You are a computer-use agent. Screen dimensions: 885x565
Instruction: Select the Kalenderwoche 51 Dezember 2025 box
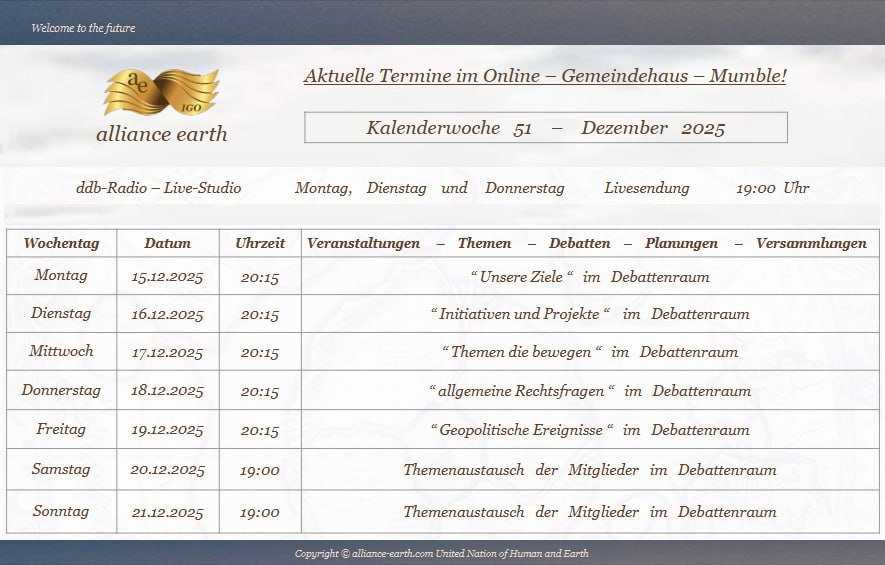[545, 128]
